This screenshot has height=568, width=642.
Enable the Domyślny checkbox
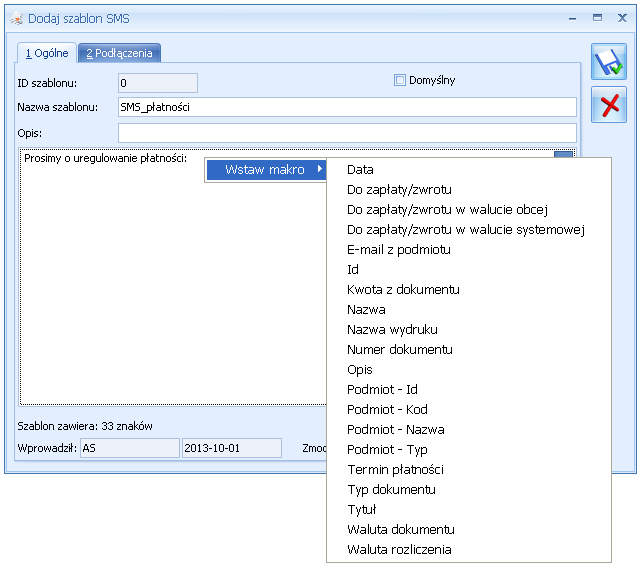[x=399, y=80]
